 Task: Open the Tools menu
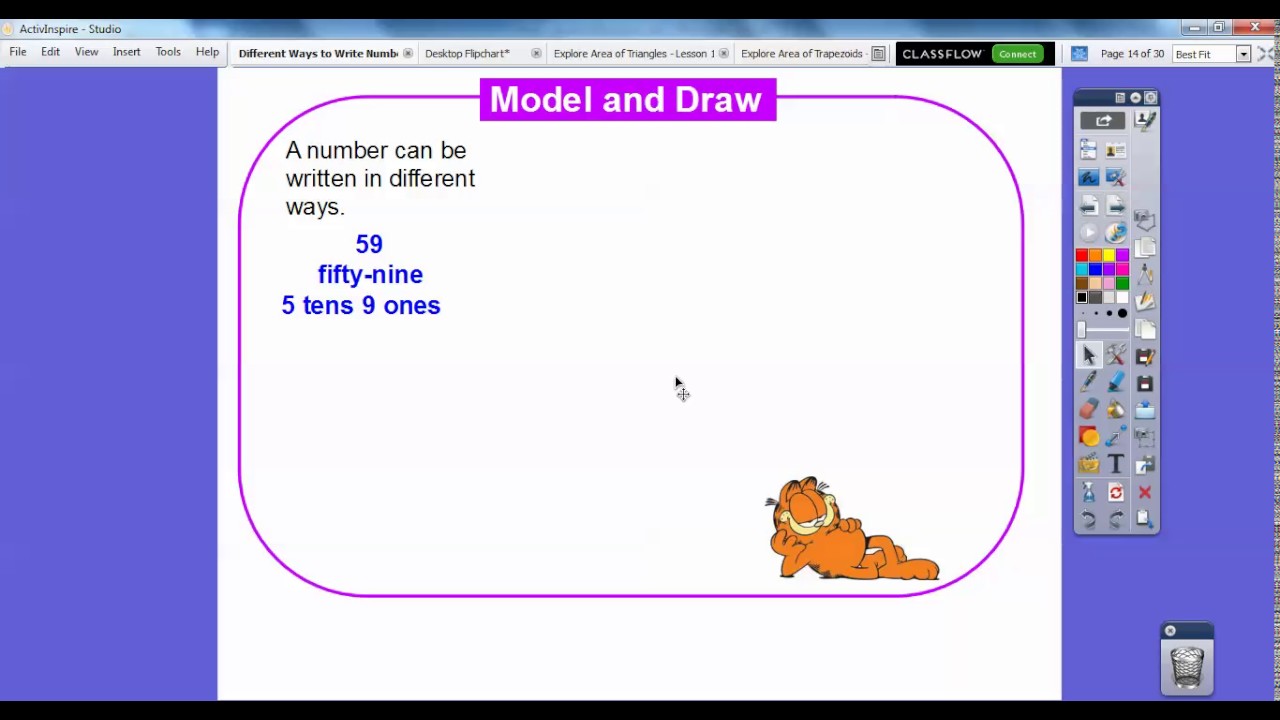pyautogui.click(x=168, y=52)
